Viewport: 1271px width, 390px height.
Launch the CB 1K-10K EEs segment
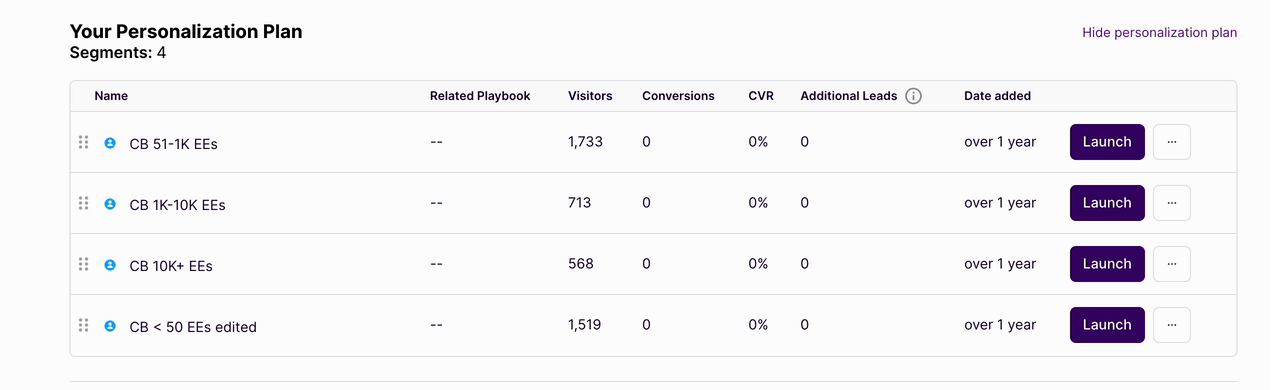[x=1107, y=203]
